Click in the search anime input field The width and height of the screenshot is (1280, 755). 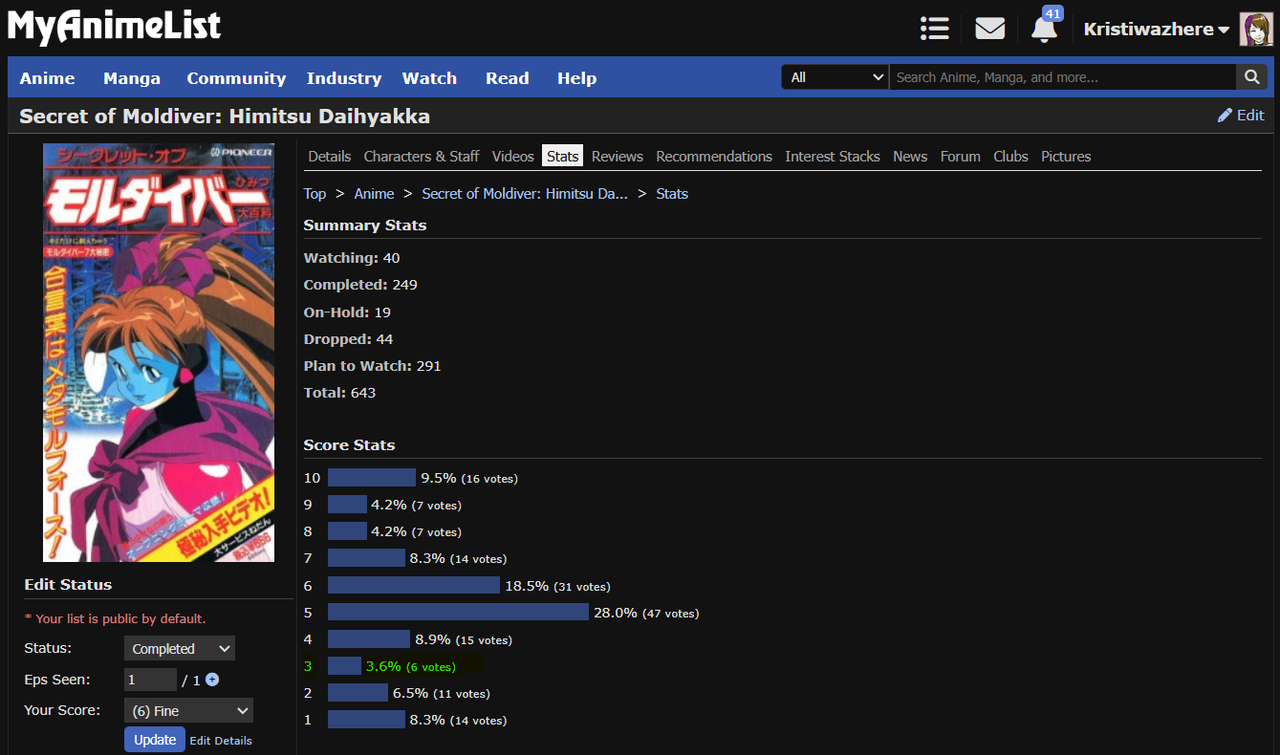coord(1063,77)
